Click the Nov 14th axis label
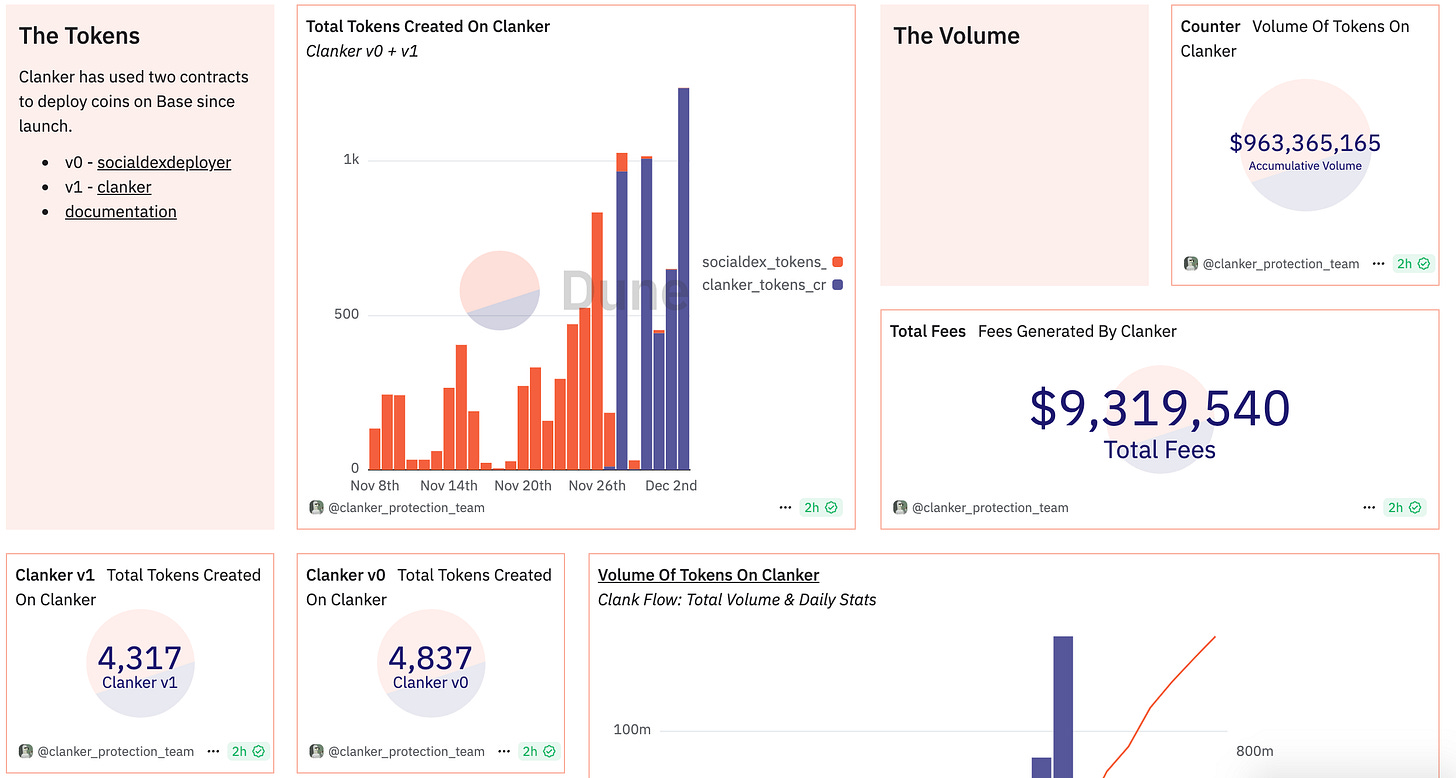This screenshot has height=778, width=1456. (449, 486)
